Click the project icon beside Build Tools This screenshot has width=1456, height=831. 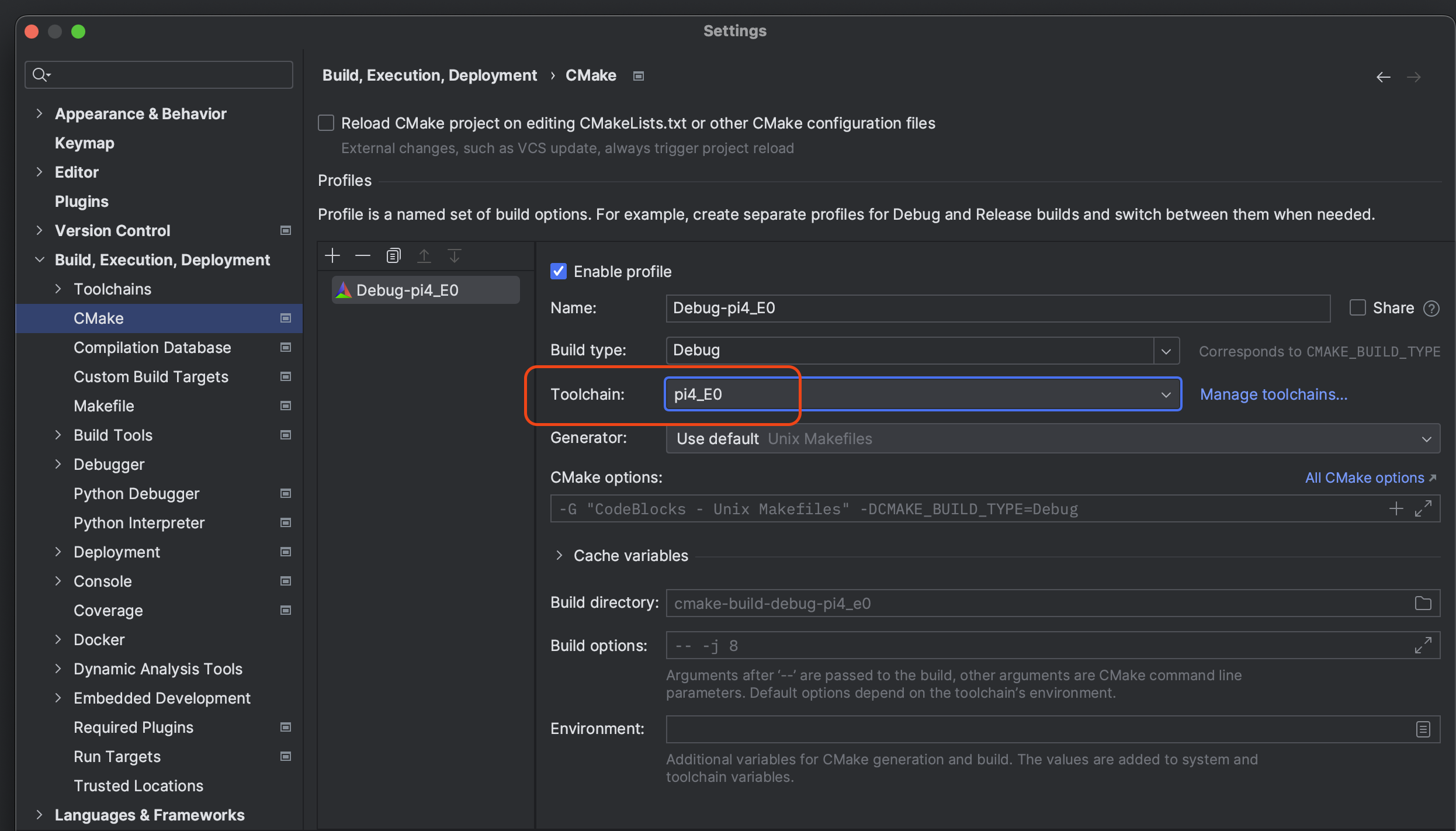[286, 435]
